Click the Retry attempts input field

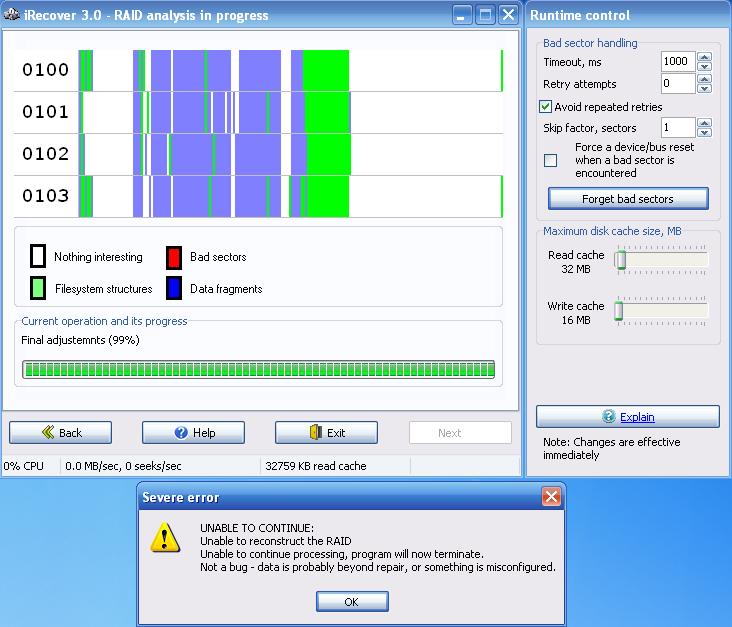pos(678,84)
